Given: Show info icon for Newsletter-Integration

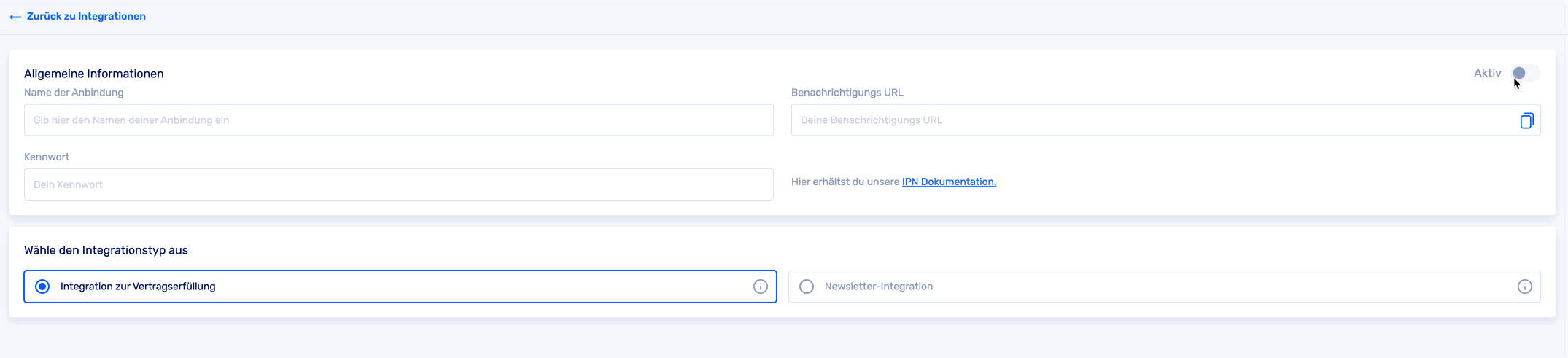Looking at the screenshot, I should (x=1524, y=287).
